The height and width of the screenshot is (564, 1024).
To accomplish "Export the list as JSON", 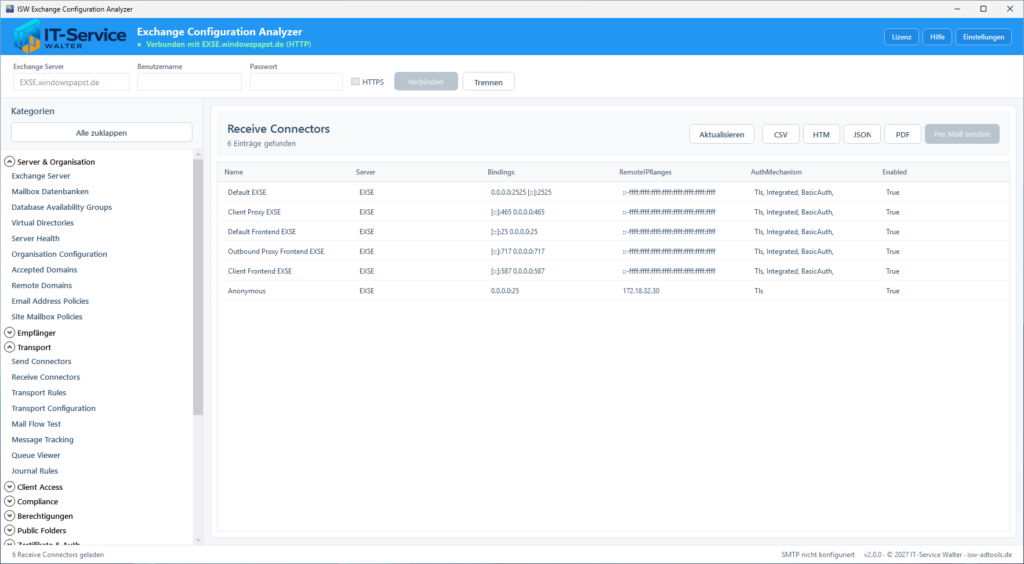I will (862, 134).
